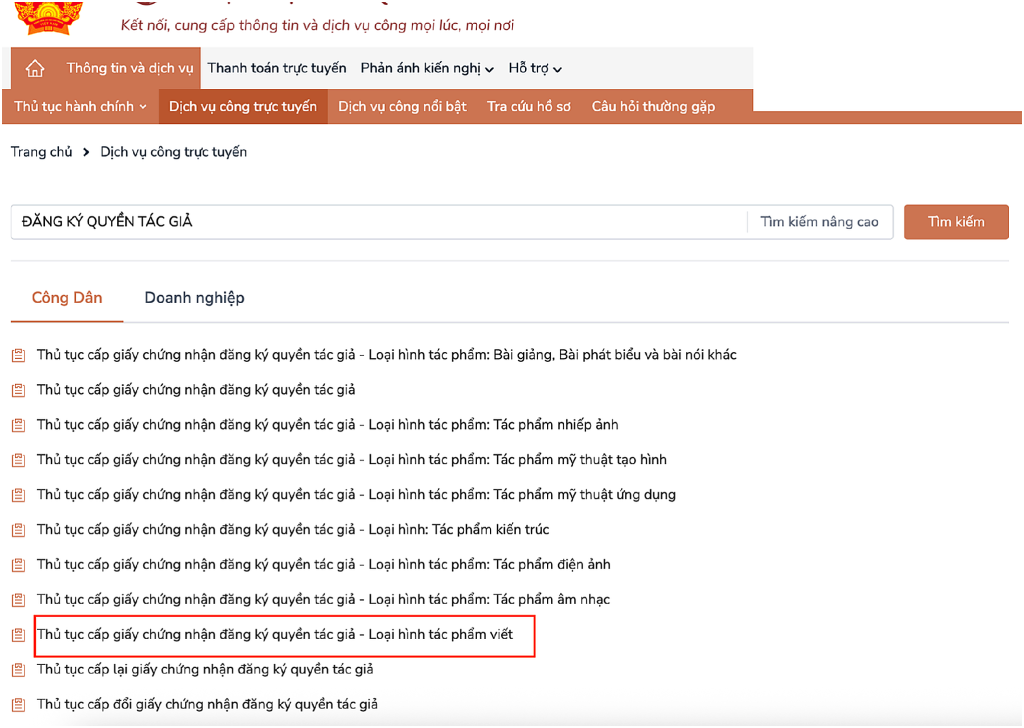Click document icon beside 'cấp đổi giấy chứng nhận'
Screen dimensions: 1024x728
(18, 704)
